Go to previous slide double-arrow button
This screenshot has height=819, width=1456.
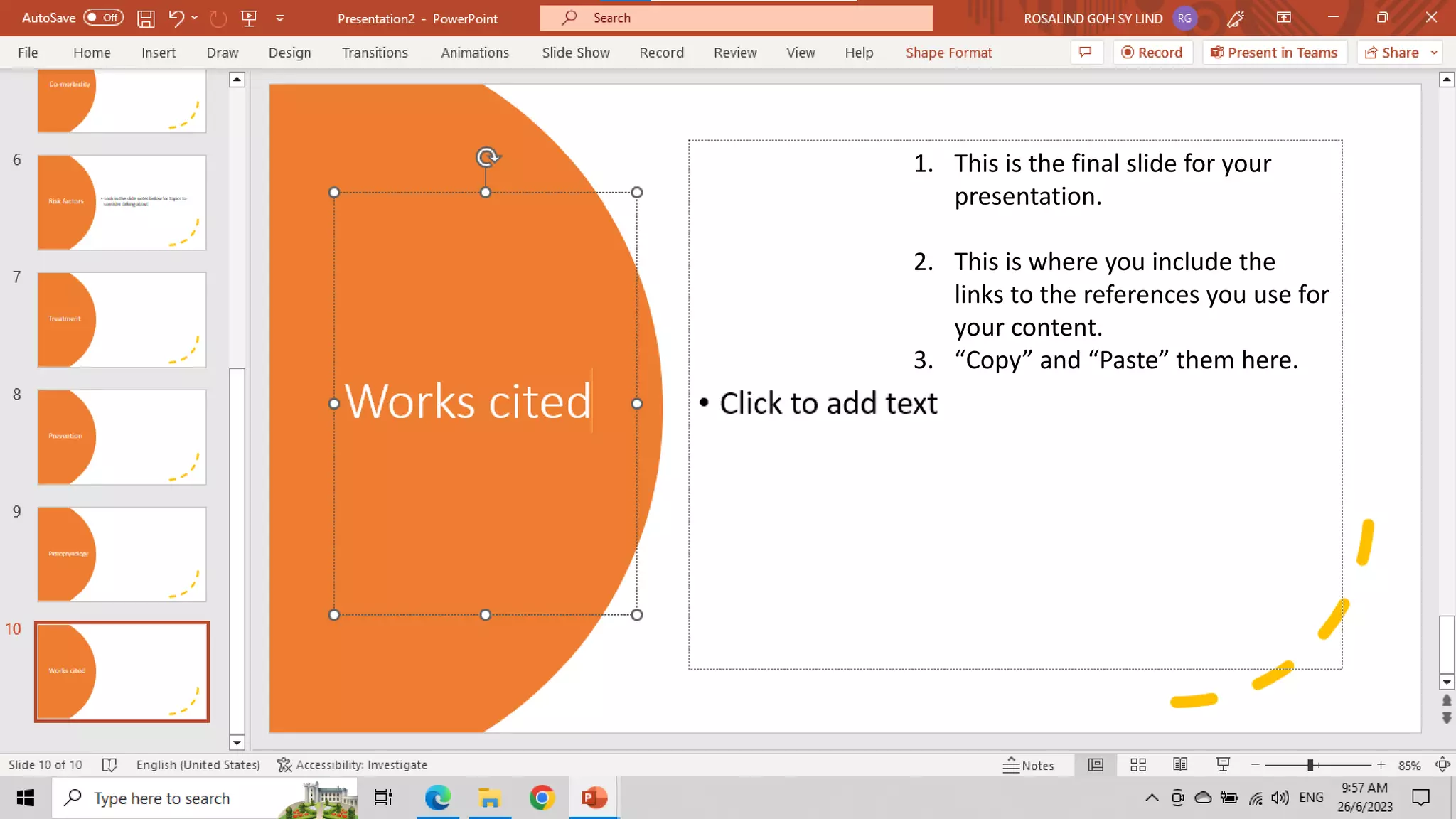tap(1447, 701)
